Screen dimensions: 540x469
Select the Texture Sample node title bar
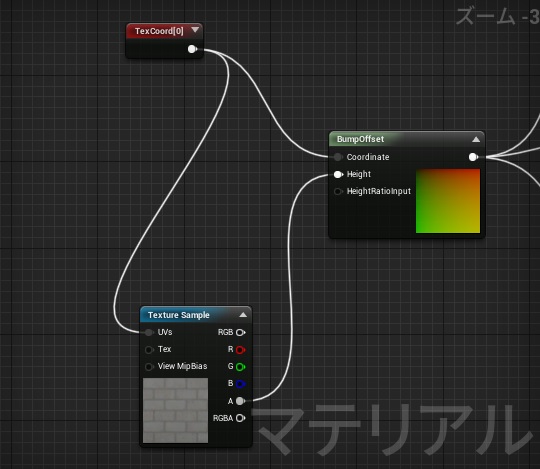tap(196, 315)
